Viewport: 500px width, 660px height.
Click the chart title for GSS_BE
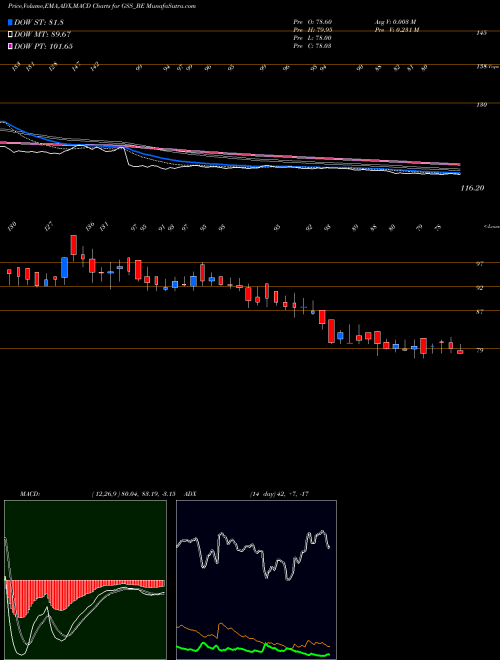coord(101,6)
